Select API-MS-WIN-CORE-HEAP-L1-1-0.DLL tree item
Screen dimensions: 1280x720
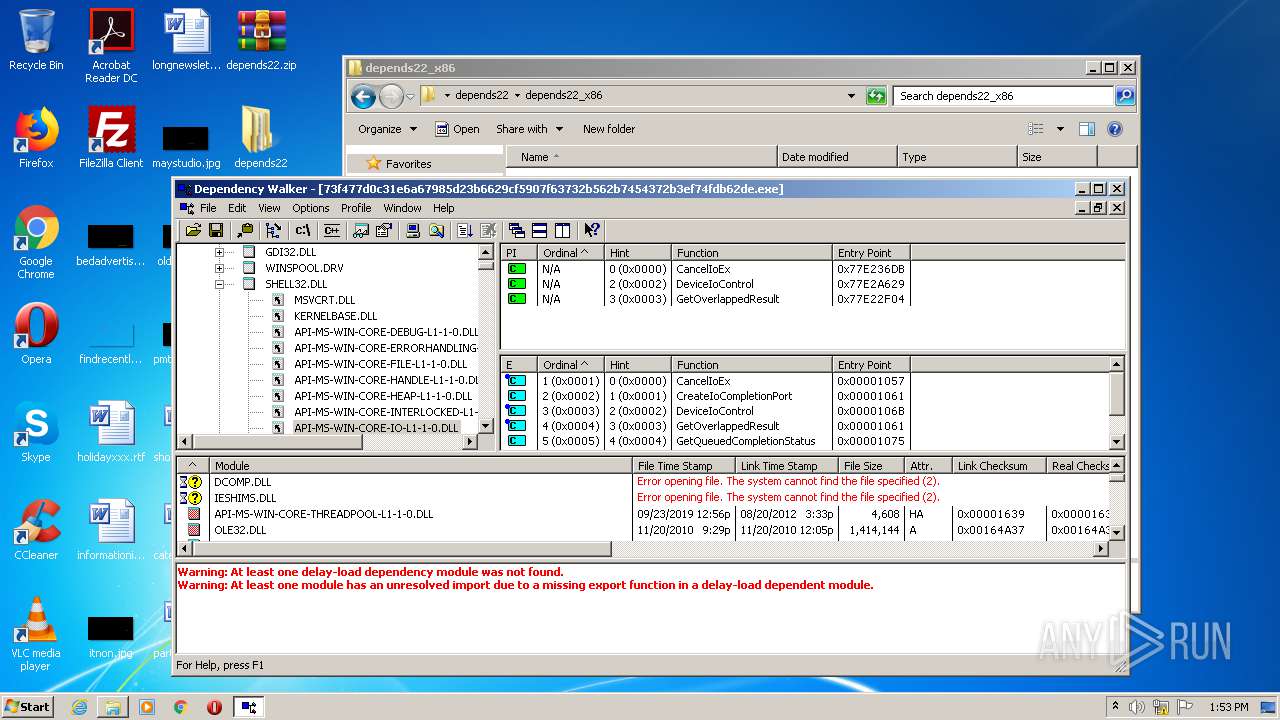click(383, 396)
